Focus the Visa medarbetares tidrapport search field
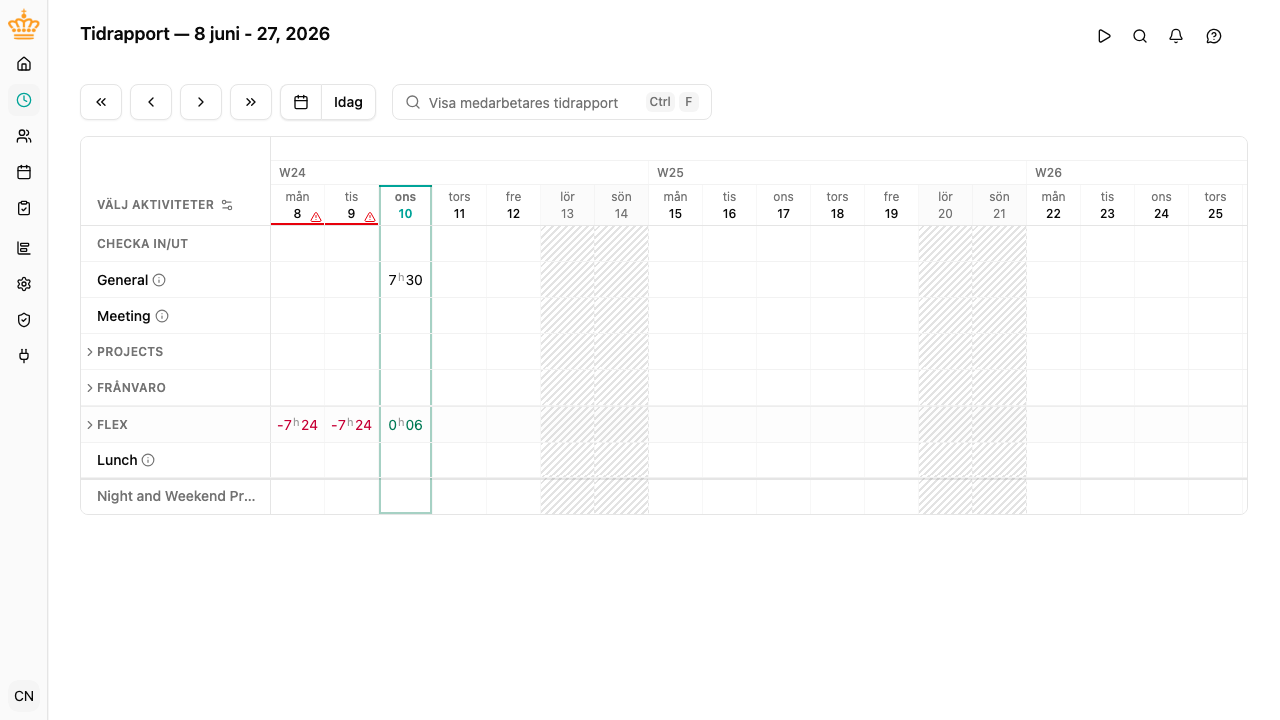This screenshot has height=720, width=1280. (x=552, y=102)
